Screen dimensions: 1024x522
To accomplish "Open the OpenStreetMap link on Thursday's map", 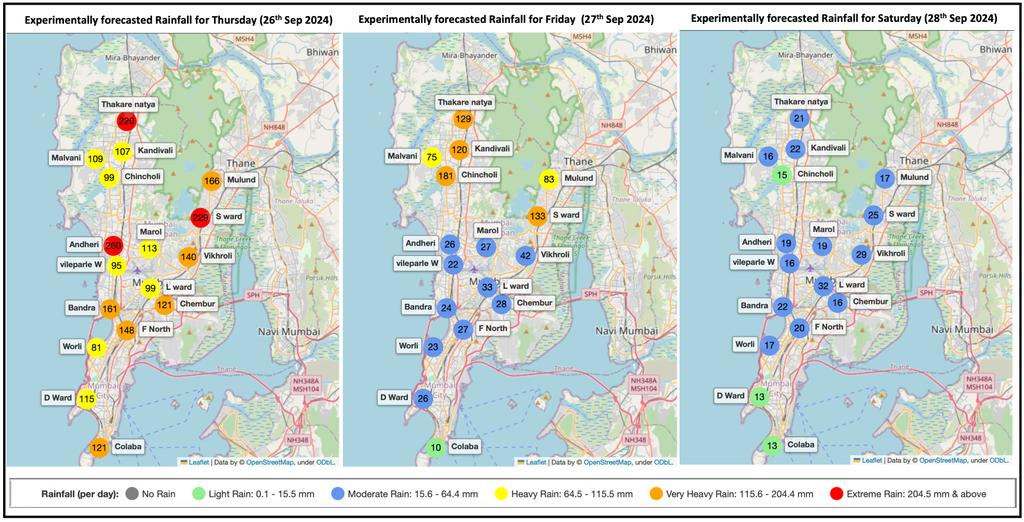I will [x=268, y=462].
